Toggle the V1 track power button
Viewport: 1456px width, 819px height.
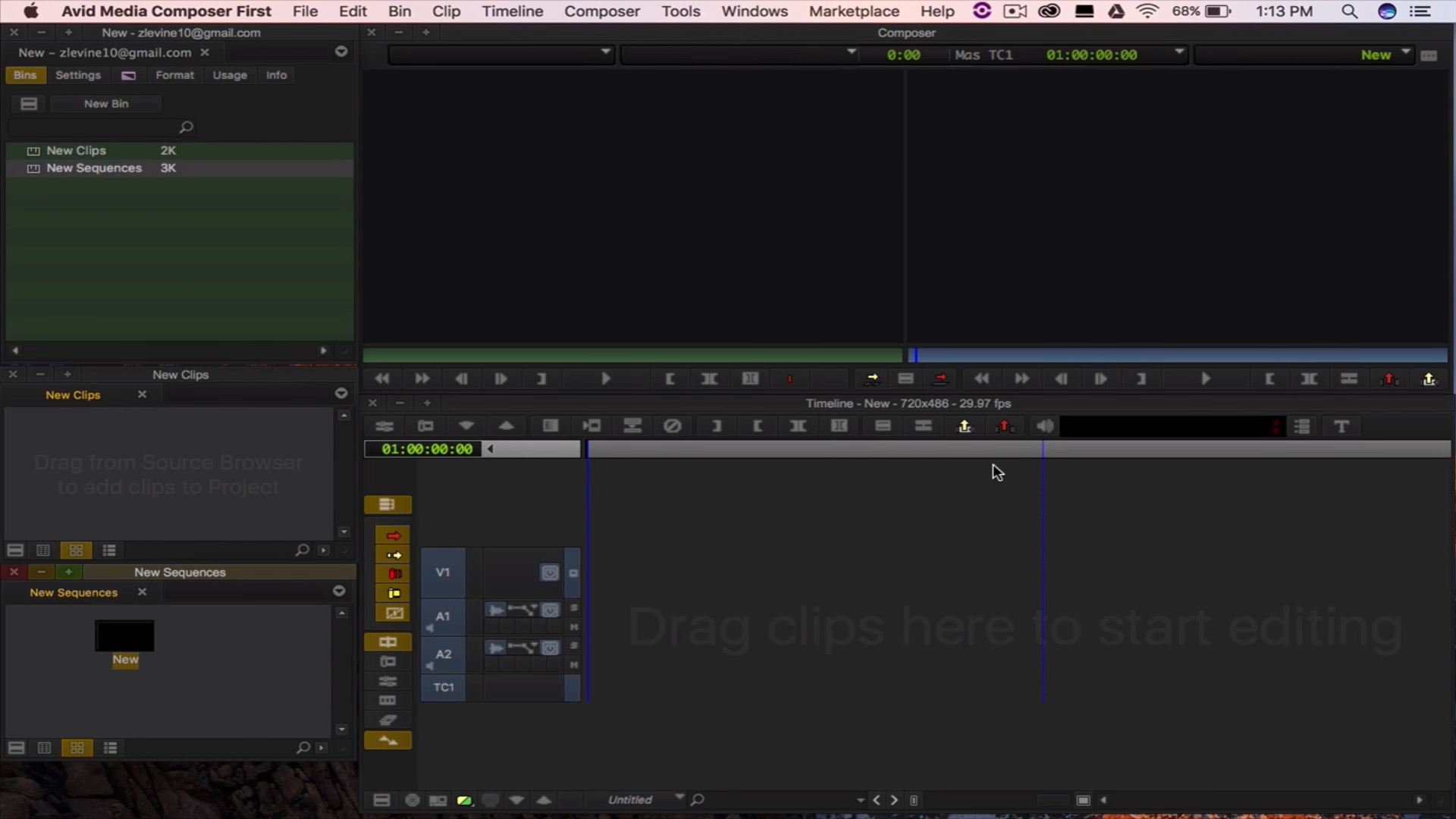550,573
